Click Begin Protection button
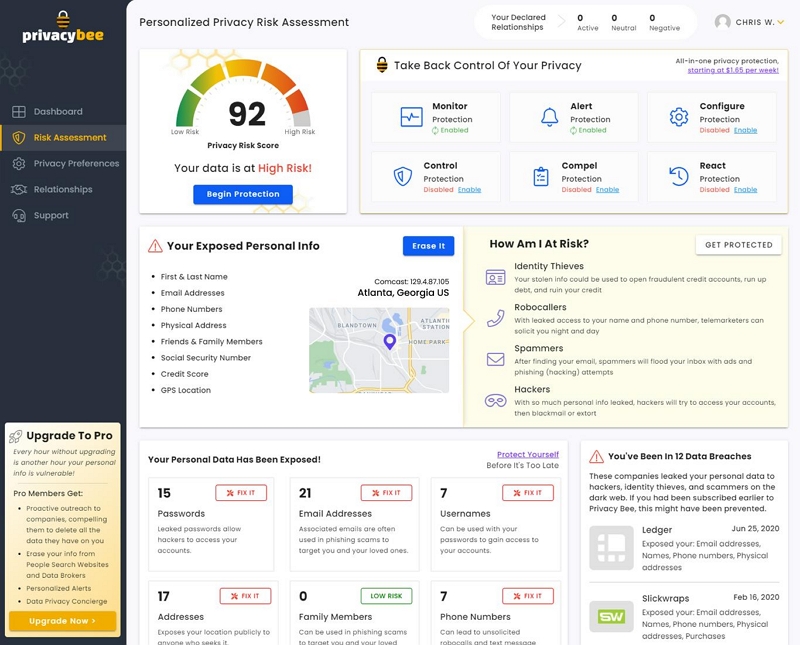Screen dimensions: 800x645 pyautogui.click(x=243, y=194)
